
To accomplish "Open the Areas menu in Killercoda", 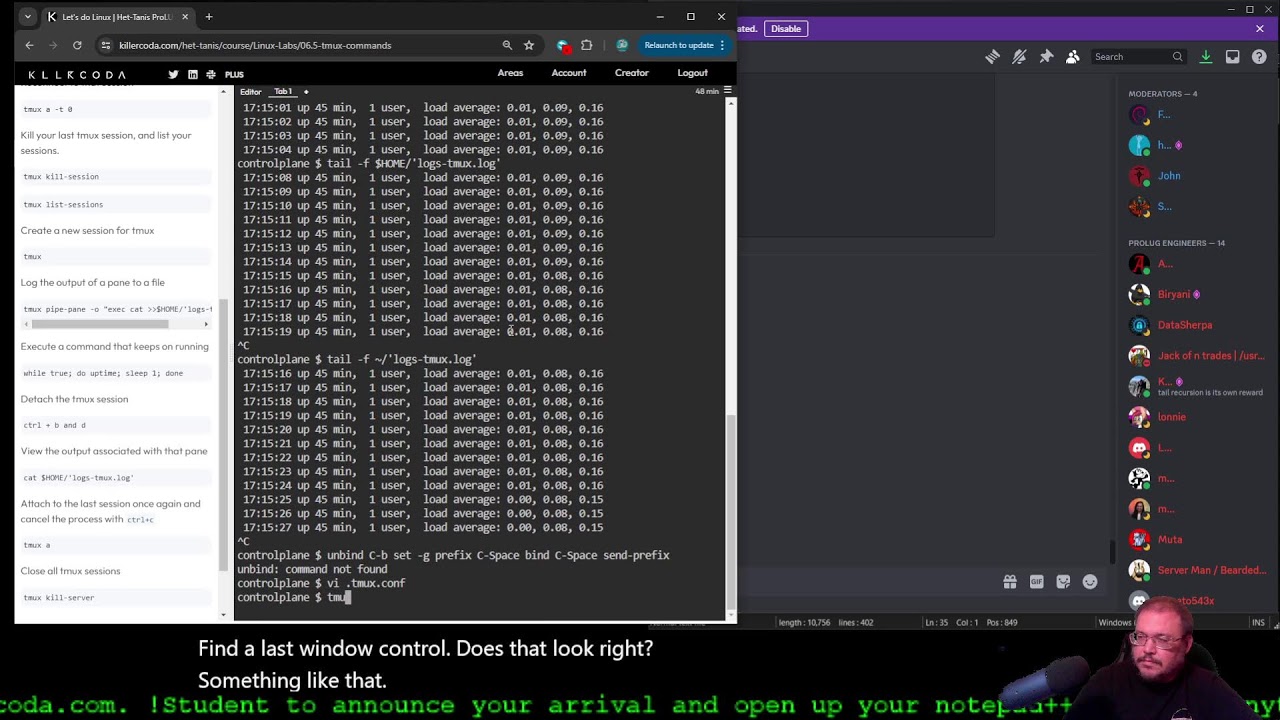I will (510, 73).
